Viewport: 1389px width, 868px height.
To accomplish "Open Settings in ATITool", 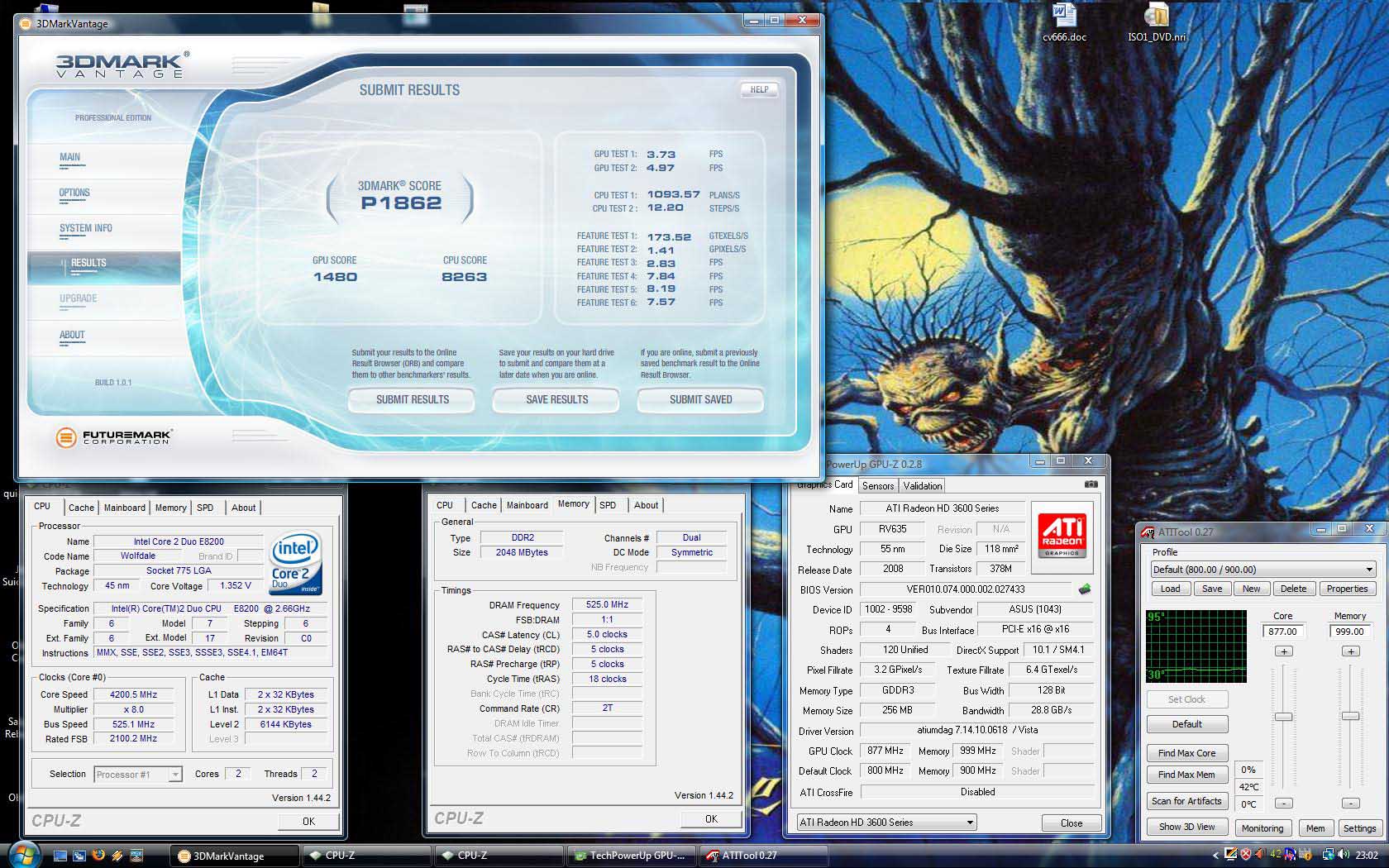I will click(1359, 828).
